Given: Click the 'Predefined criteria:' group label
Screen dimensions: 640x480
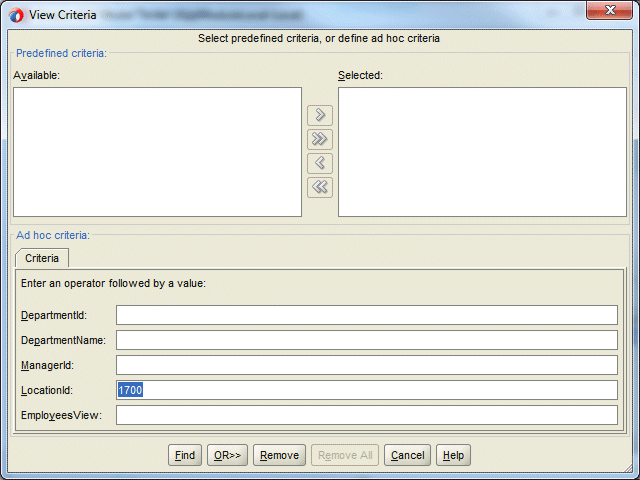Looking at the screenshot, I should coord(61,53).
